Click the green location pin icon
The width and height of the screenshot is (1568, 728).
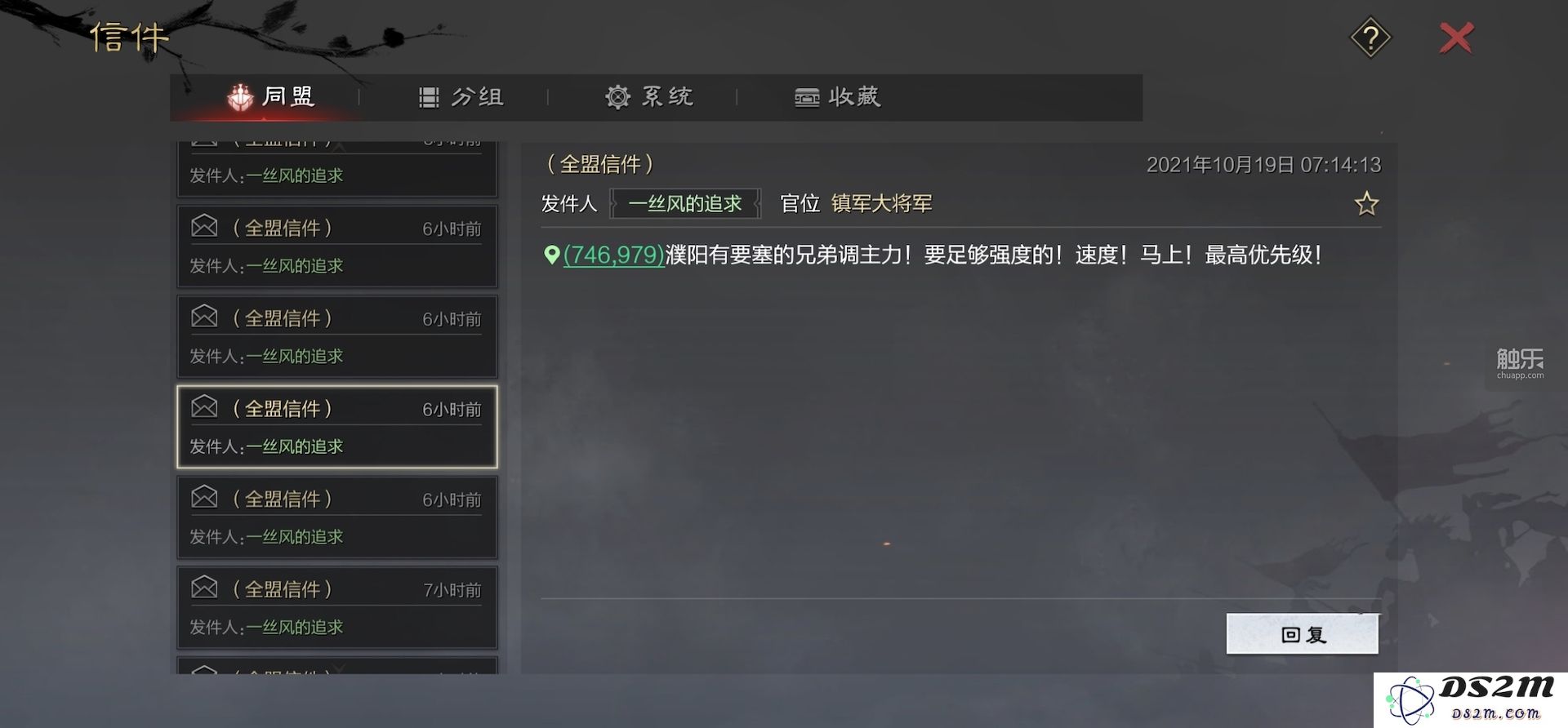click(551, 255)
